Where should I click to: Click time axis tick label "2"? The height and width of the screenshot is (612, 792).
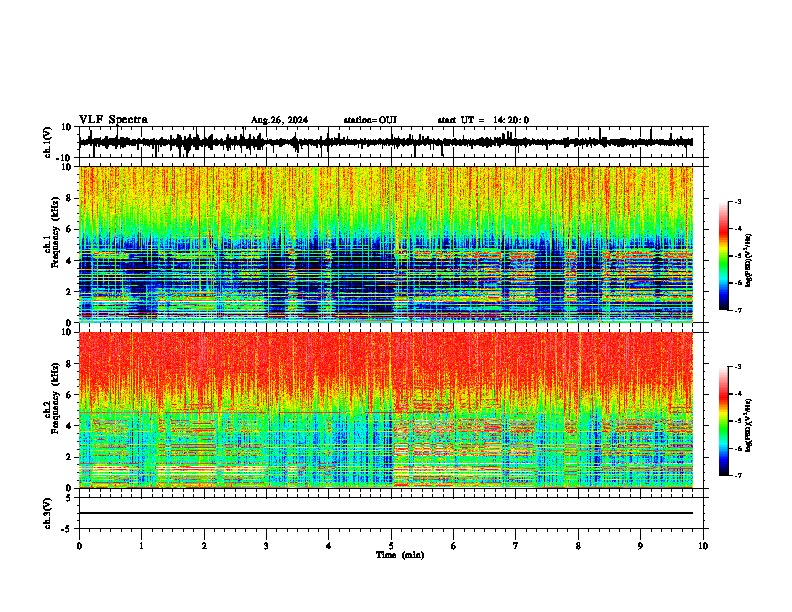tap(204, 546)
